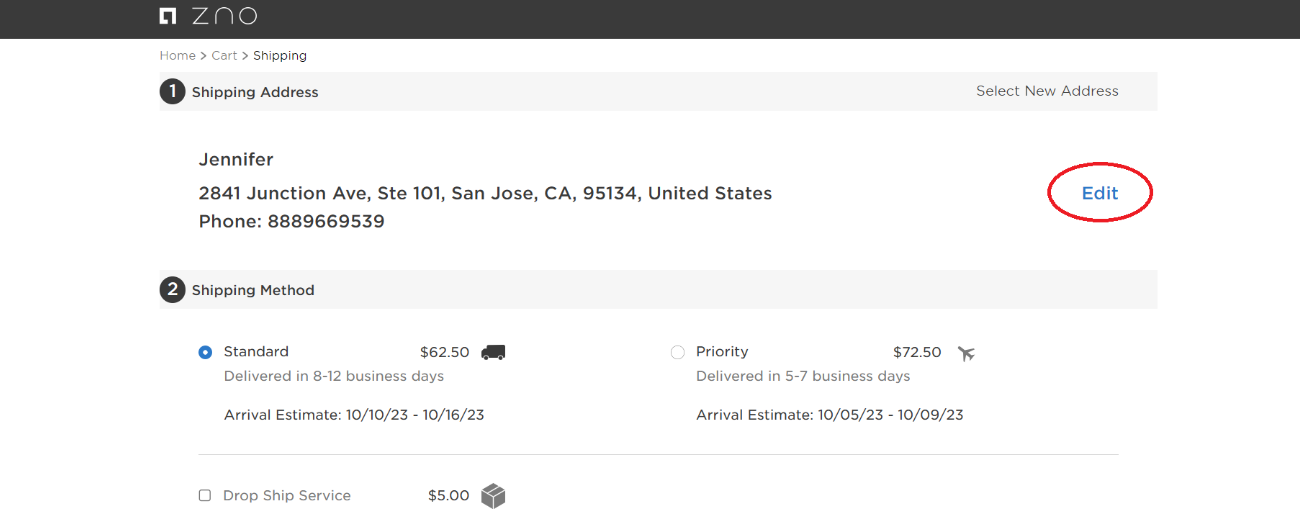Select the Standard shipping radio button
1300x523 pixels.
[x=205, y=352]
